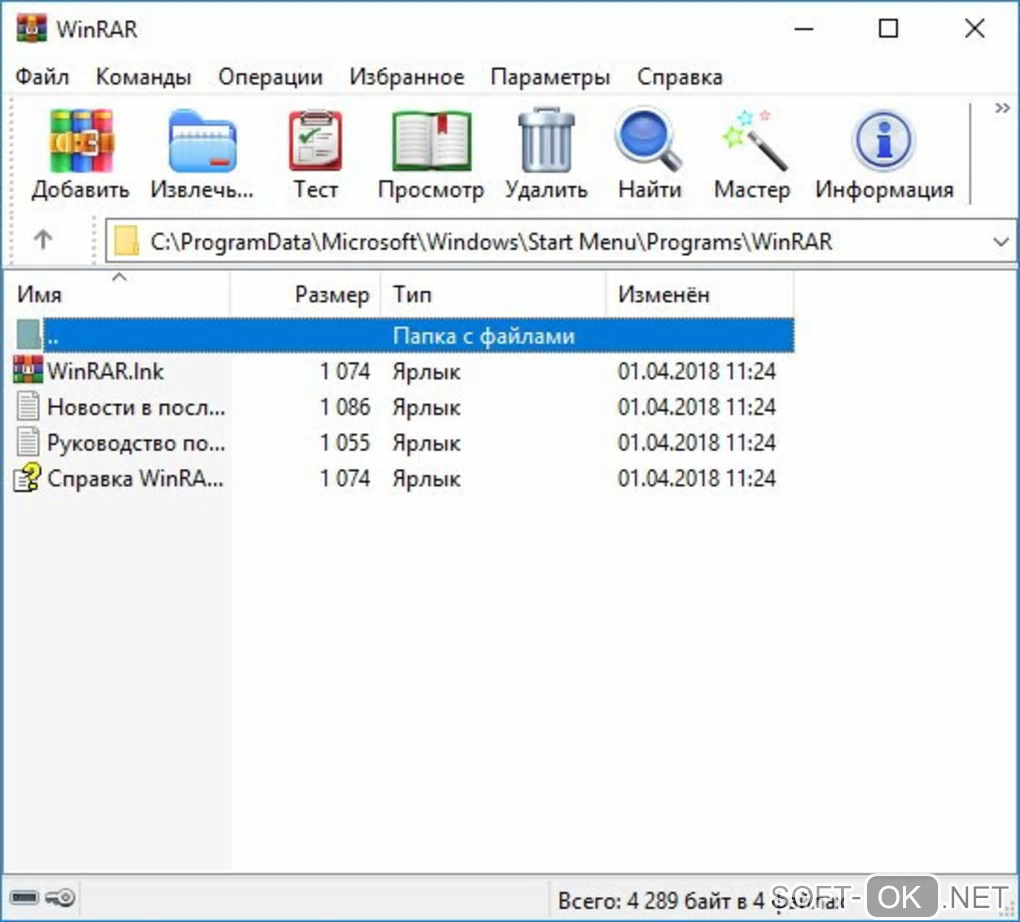Click the key password icon in status bar
The image size is (1020, 922).
pos(60,898)
